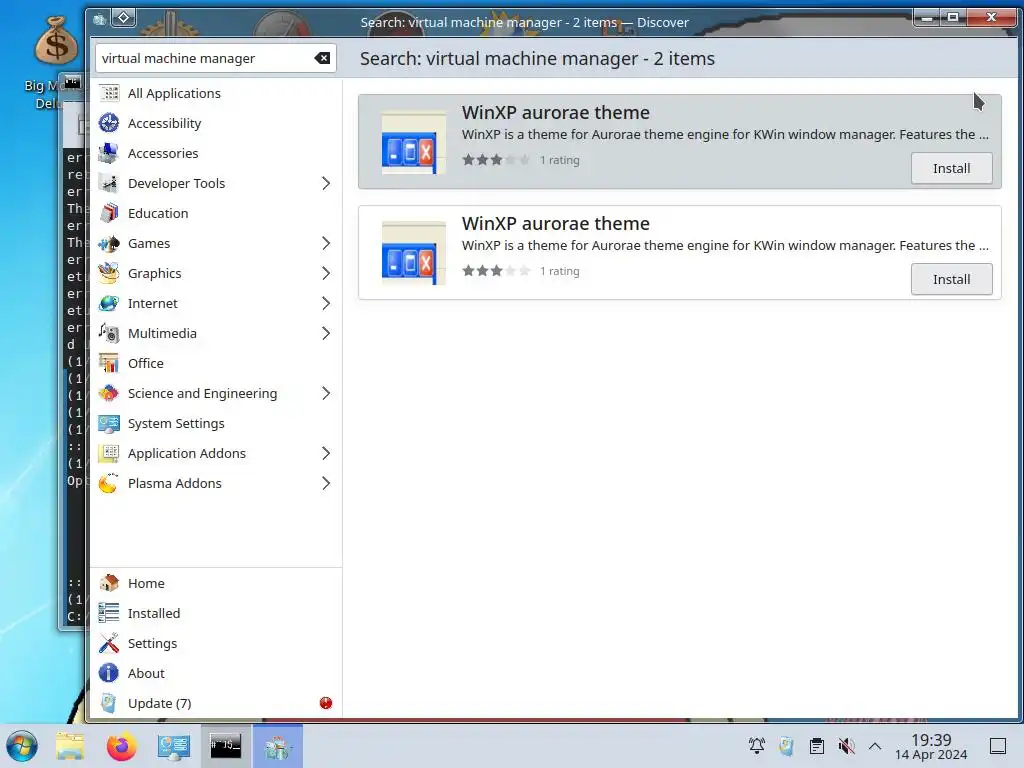This screenshot has width=1024, height=768.
Task: Expand the Internet subcategories arrow
Action: coord(325,304)
